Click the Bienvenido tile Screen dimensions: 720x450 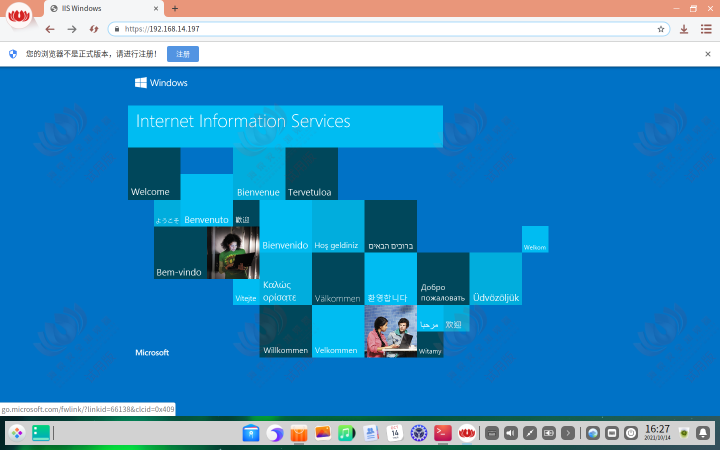tap(285, 227)
